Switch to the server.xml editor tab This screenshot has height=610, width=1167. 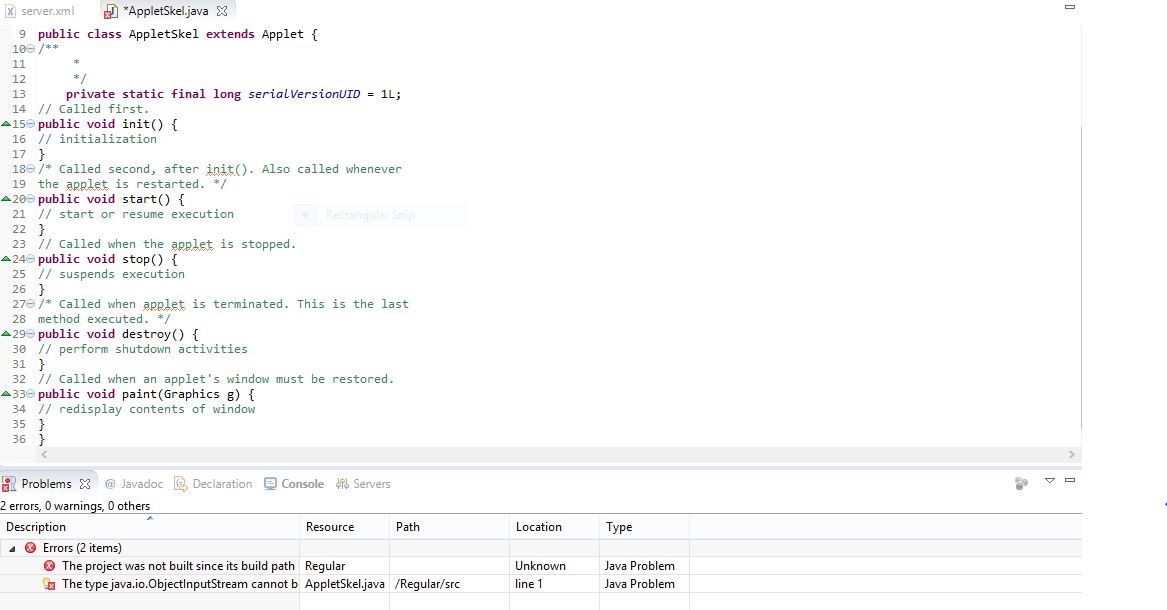pos(41,11)
